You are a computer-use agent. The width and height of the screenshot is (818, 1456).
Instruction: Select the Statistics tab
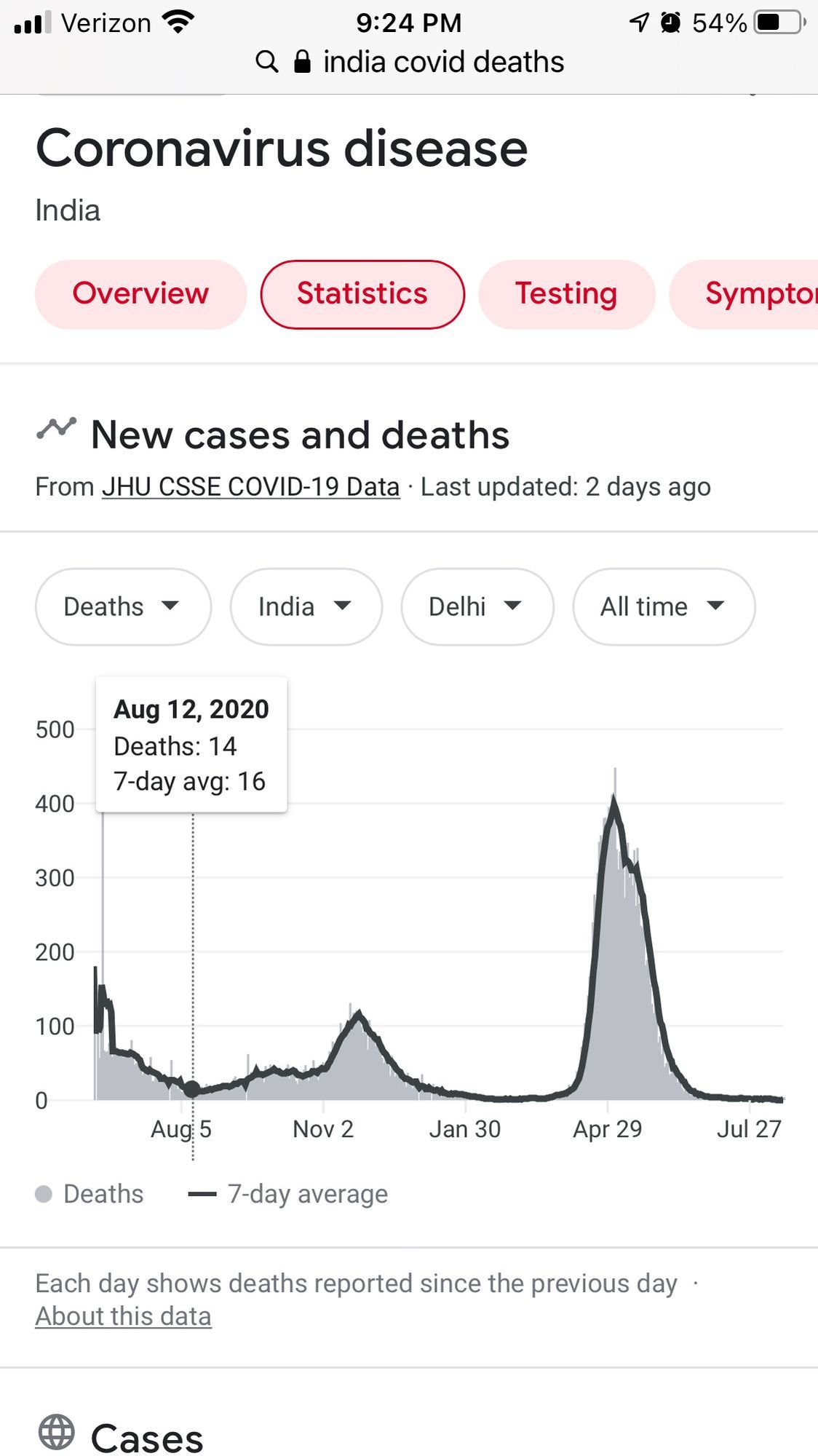[x=362, y=294]
